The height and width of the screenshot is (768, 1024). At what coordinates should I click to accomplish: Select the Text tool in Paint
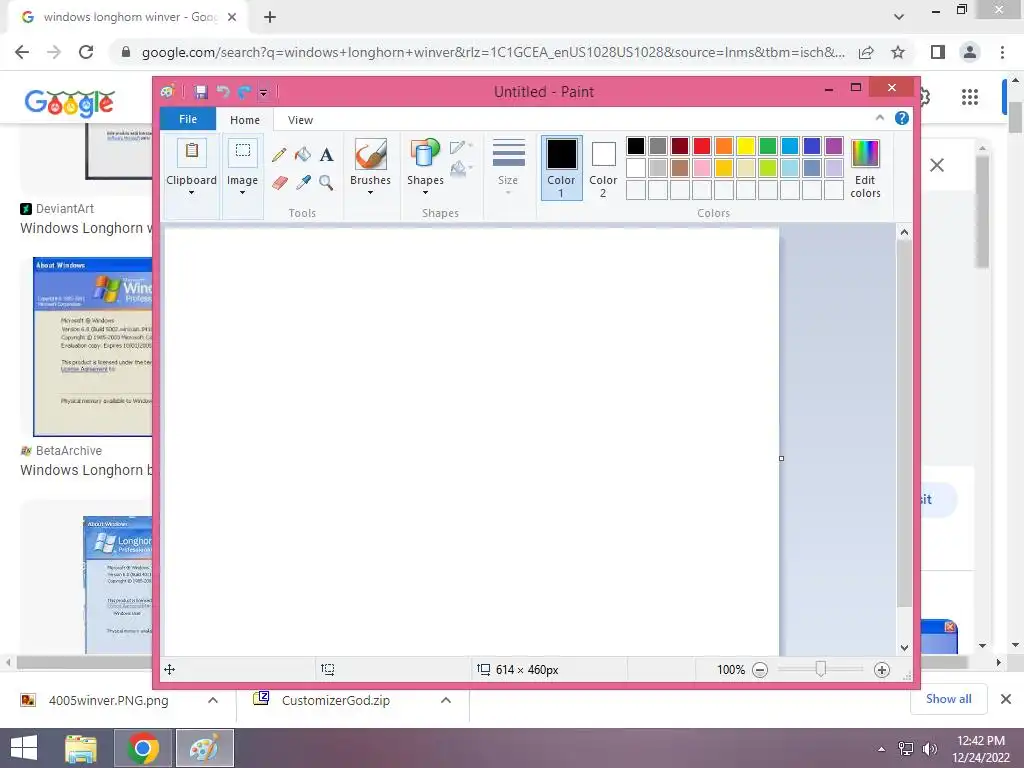pos(327,155)
